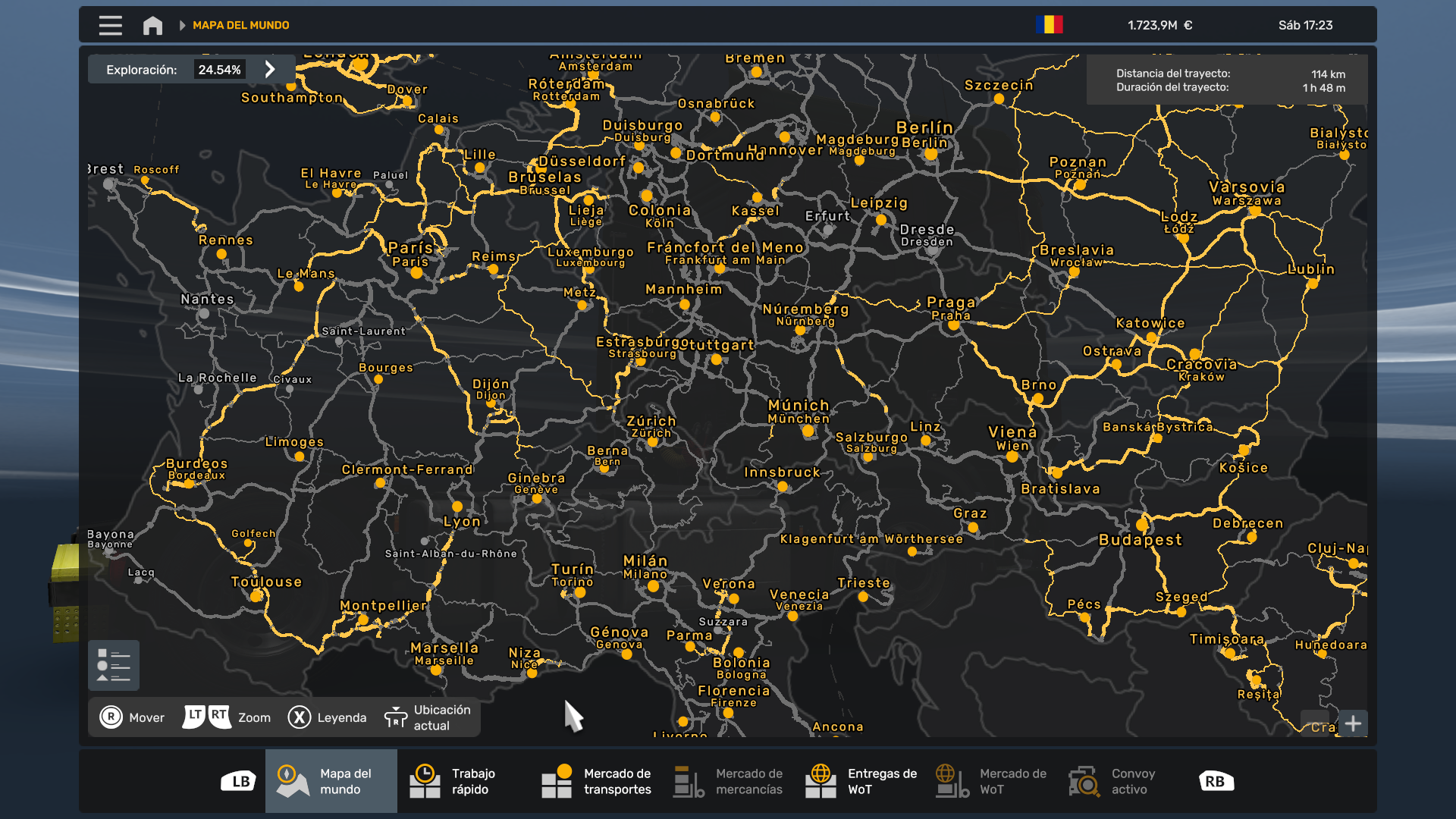This screenshot has height=819, width=1456.
Task: Click the Trabajo rápido clock icon
Action: coord(427,780)
